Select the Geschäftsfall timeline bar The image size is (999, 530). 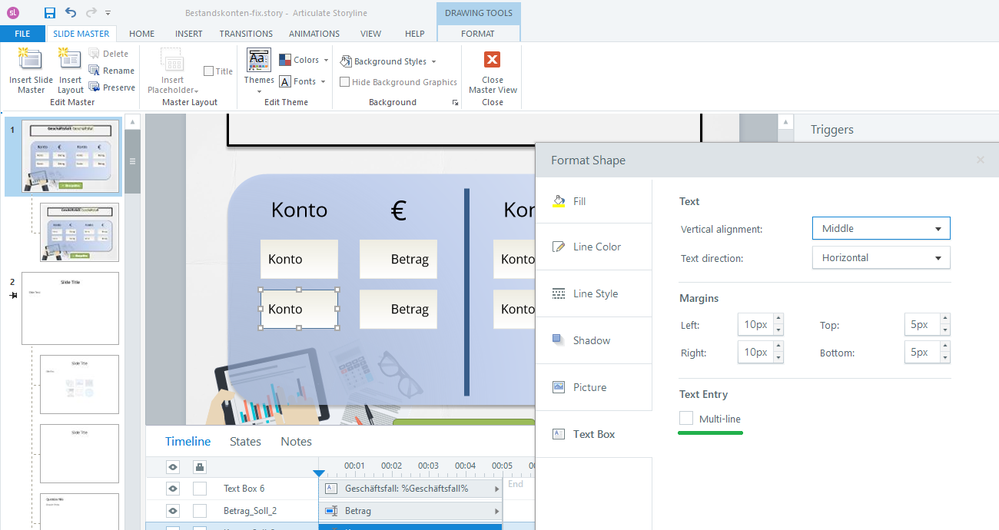[411, 489]
